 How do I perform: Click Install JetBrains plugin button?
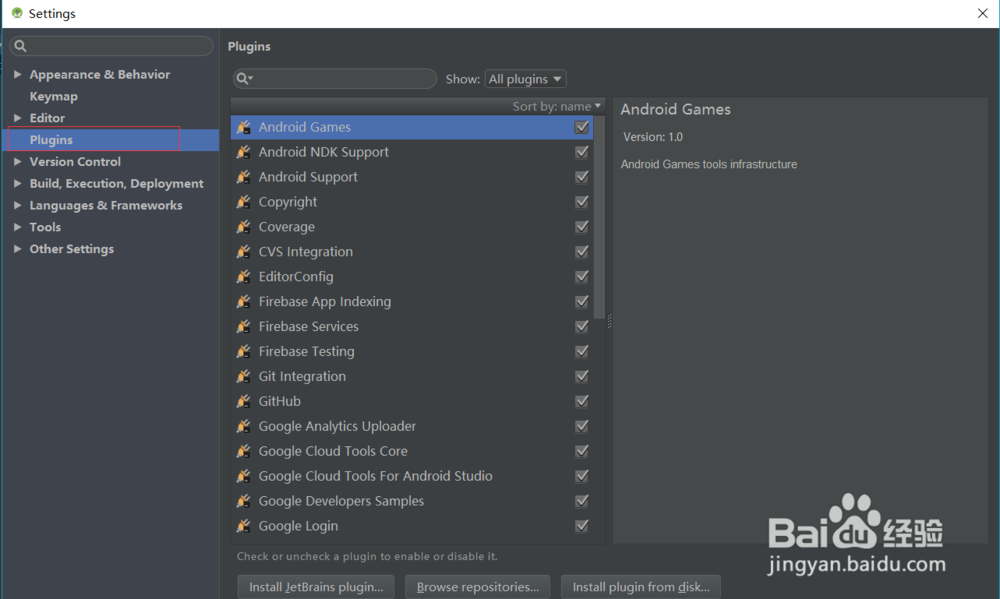point(316,587)
